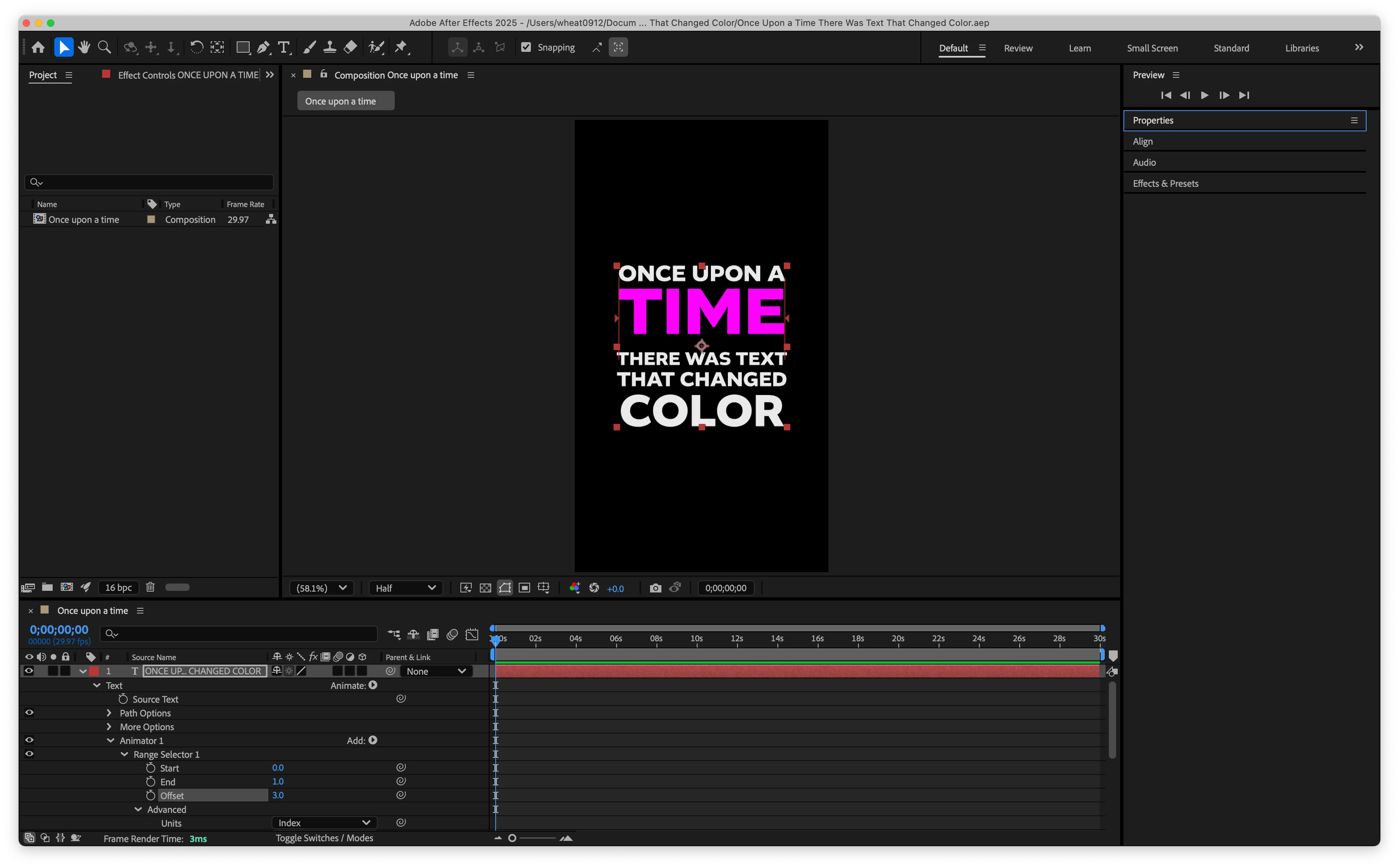The image size is (1399, 868).
Task: Adjust the timeline zoom slider
Action: click(x=512, y=838)
